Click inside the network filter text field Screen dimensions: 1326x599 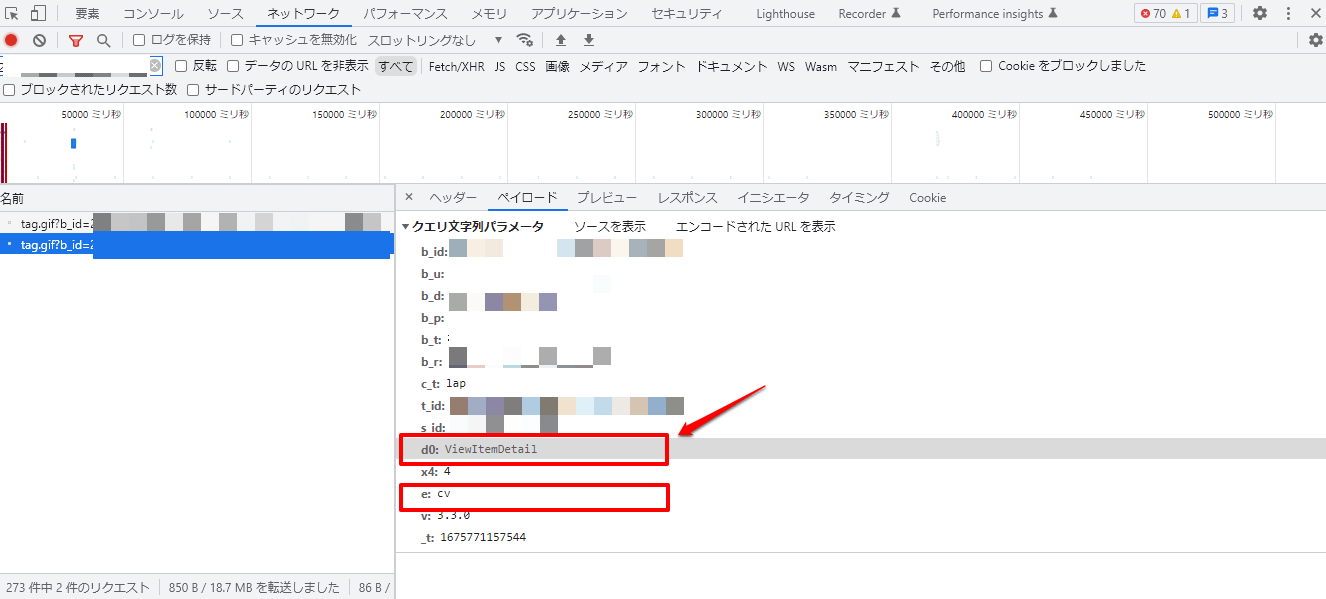coord(75,66)
